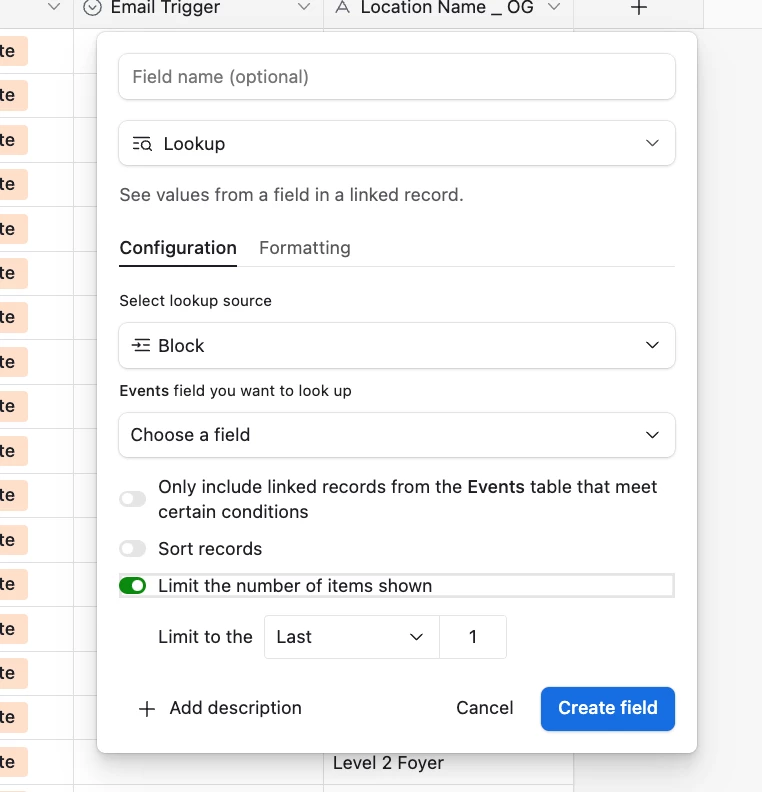This screenshot has width=762, height=792.
Task: Disable Limit the number of items shown
Action: tap(133, 586)
